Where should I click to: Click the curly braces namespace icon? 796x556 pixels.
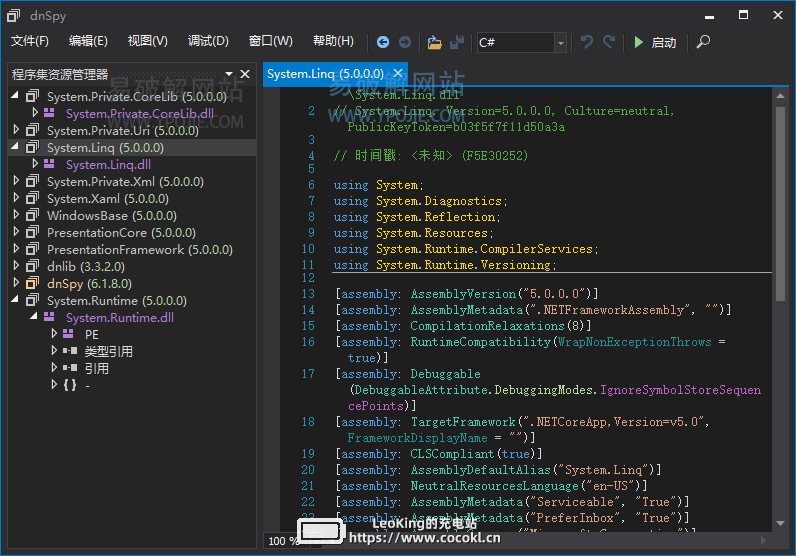(x=70, y=385)
